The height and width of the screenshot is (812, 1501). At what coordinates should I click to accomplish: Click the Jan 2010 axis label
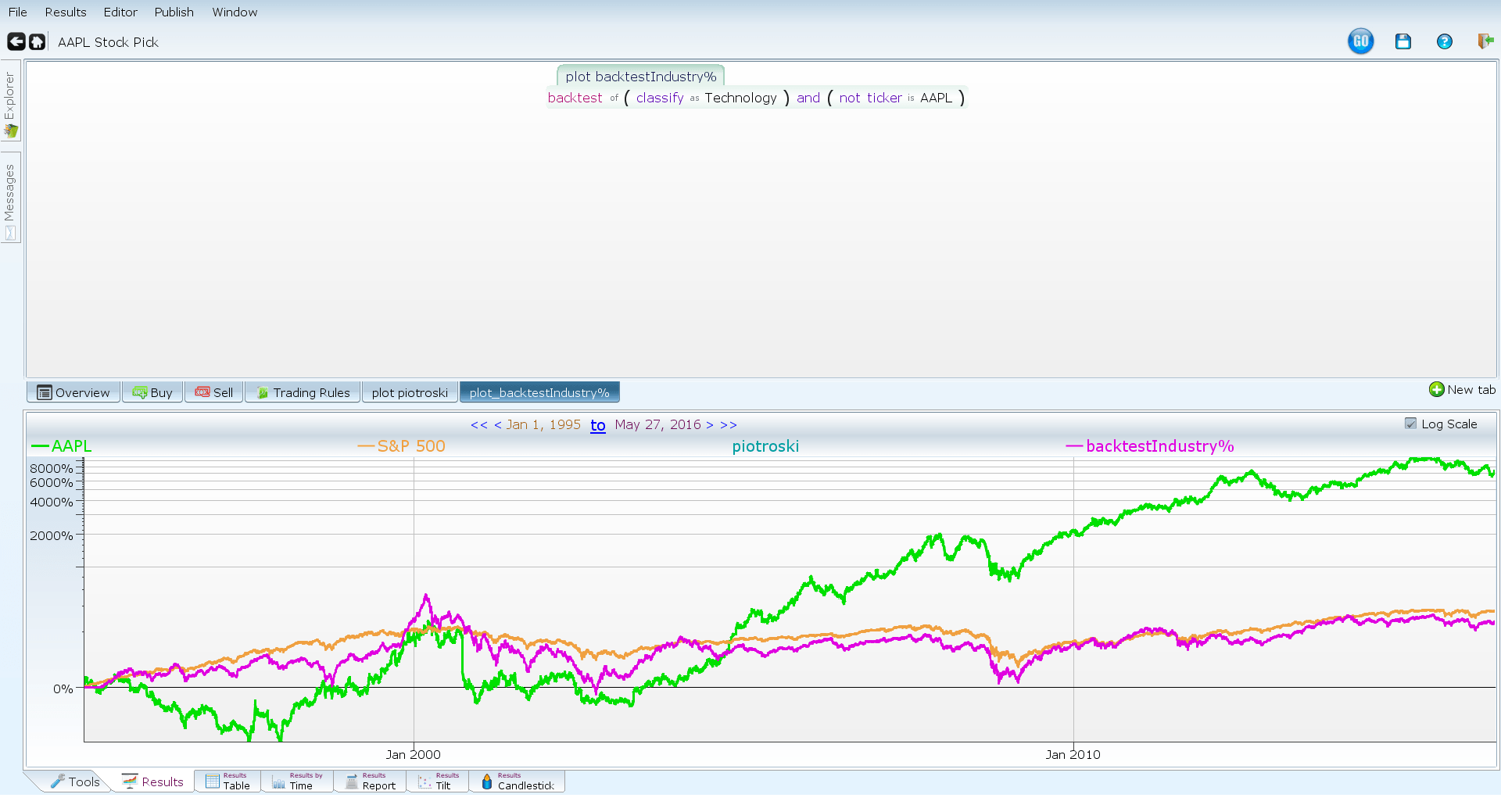coord(1073,754)
